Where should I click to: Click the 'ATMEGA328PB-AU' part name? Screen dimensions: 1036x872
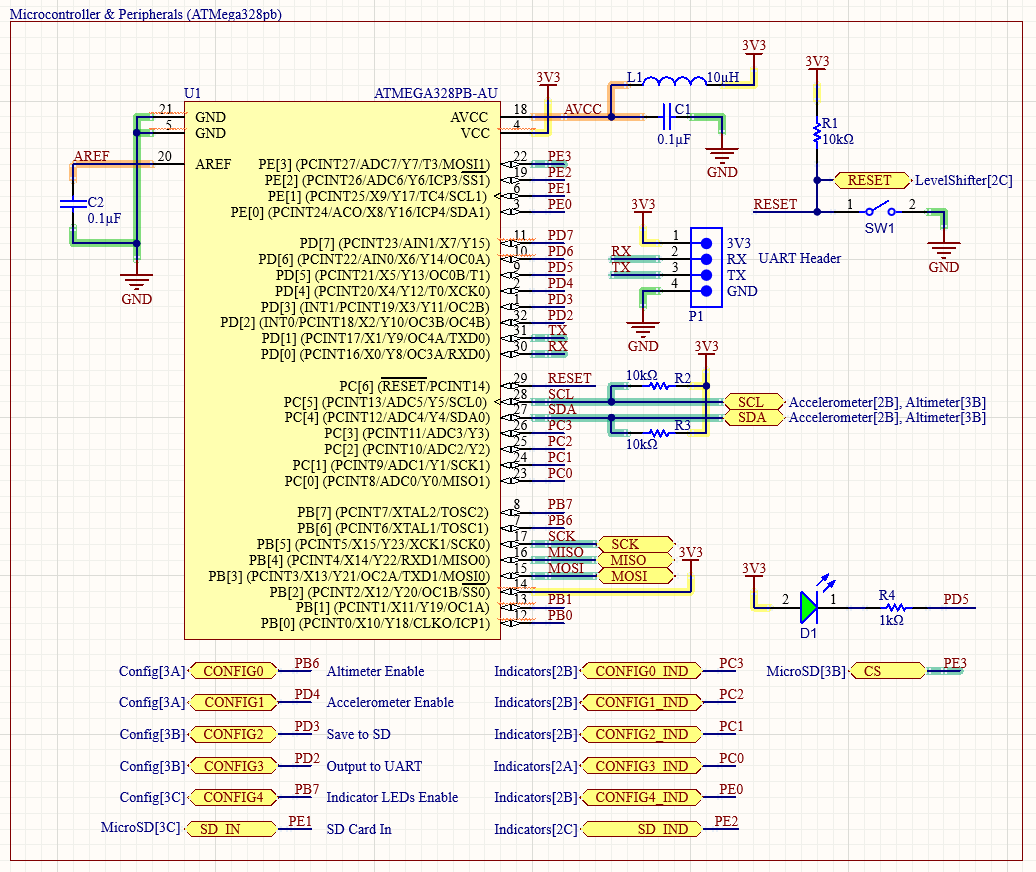coord(435,93)
